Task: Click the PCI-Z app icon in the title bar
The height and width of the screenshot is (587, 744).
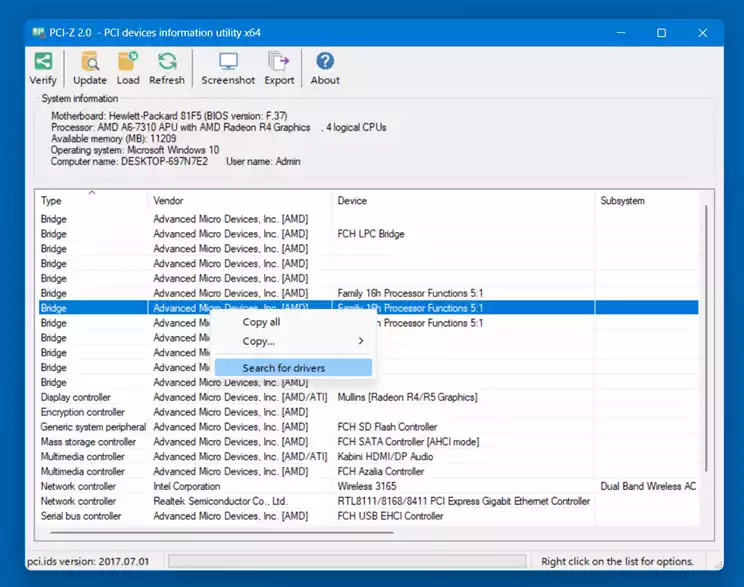Action: pyautogui.click(x=38, y=33)
